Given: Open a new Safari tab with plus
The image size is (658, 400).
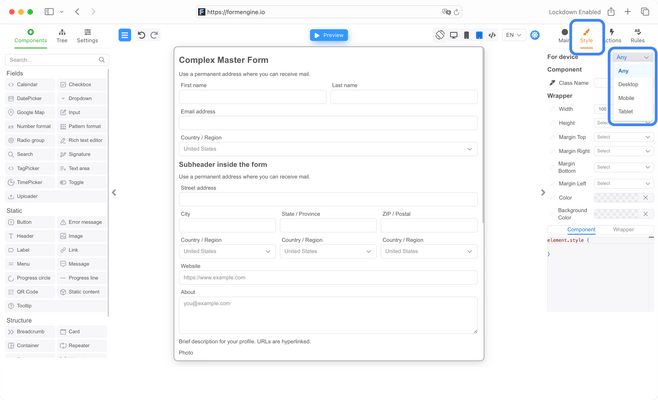Looking at the screenshot, I should click(627, 12).
